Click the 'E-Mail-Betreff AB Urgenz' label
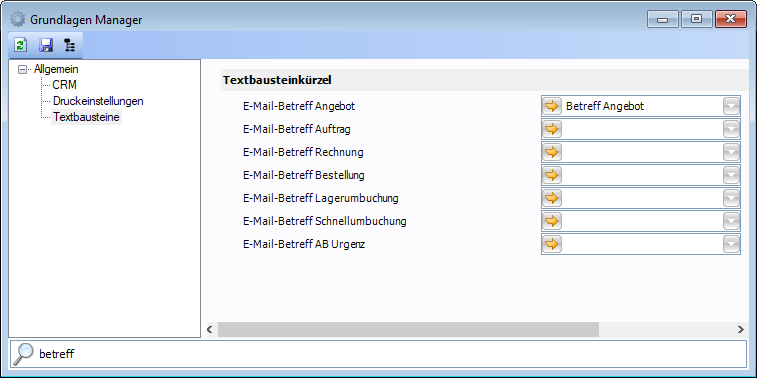 point(304,244)
